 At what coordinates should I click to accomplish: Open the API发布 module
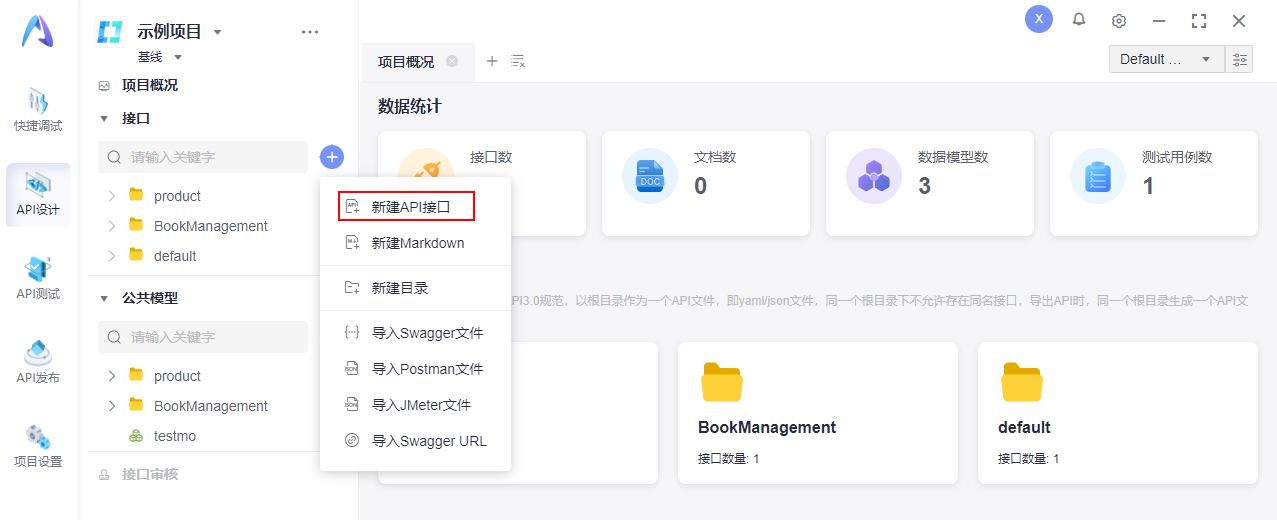click(x=38, y=363)
